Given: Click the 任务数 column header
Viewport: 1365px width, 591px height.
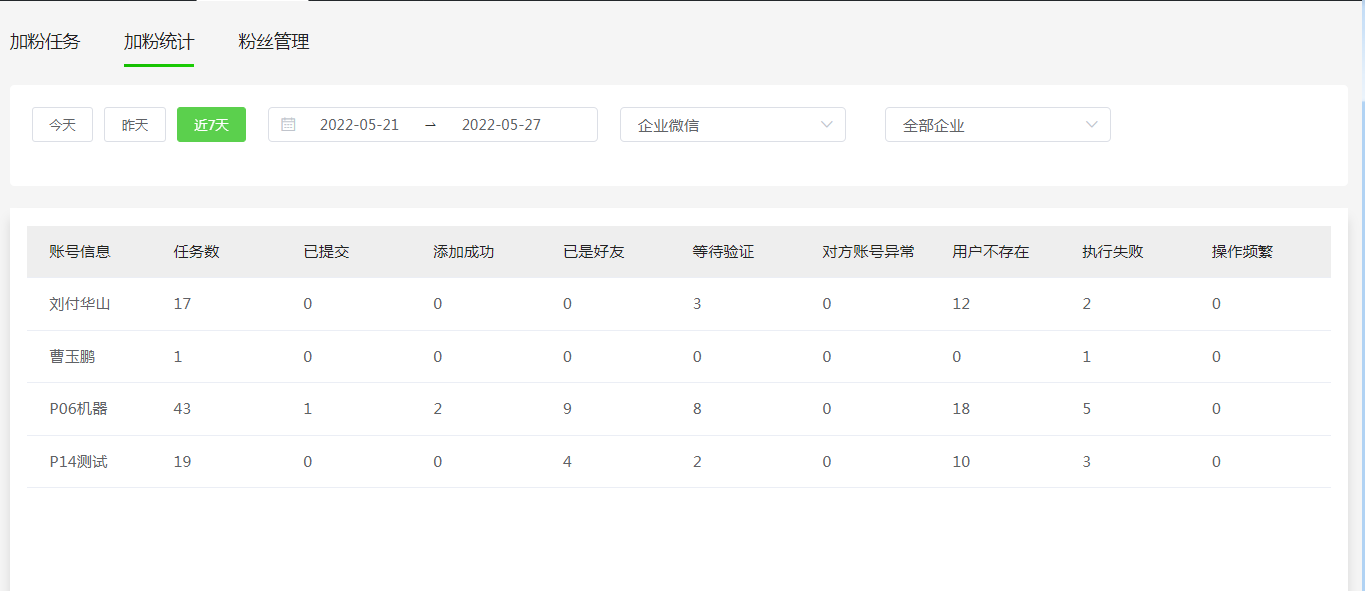Looking at the screenshot, I should click(196, 252).
